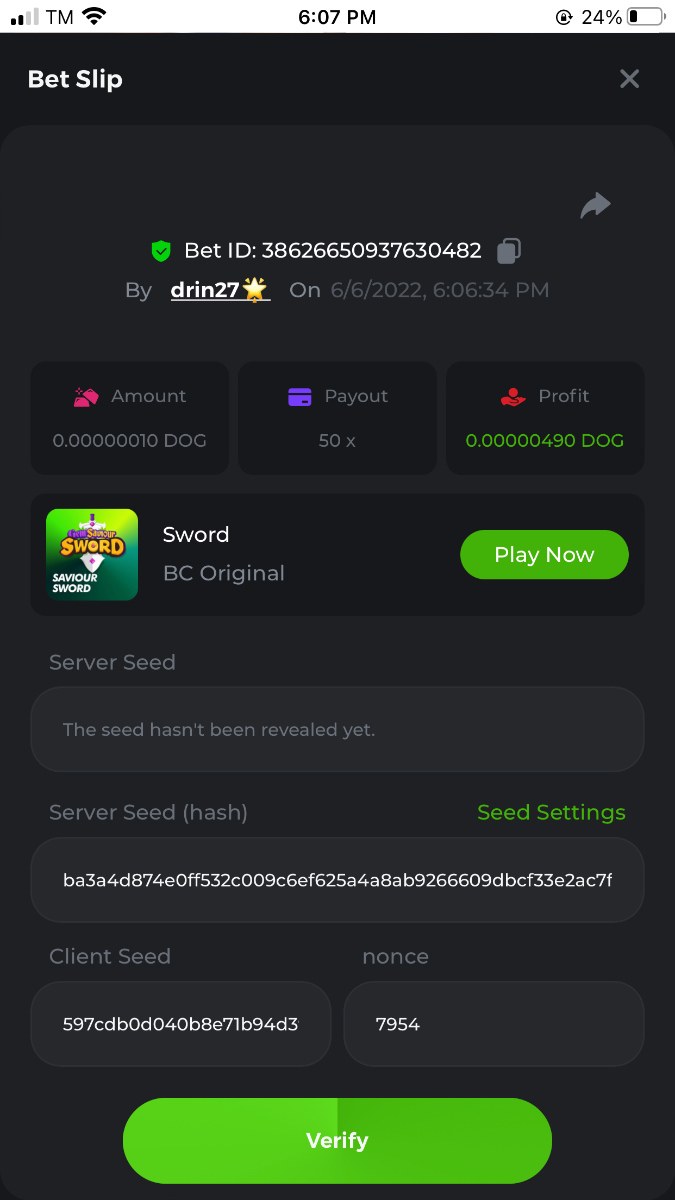Tap the Amount chips icon
This screenshot has height=1200, width=675.
click(x=86, y=397)
